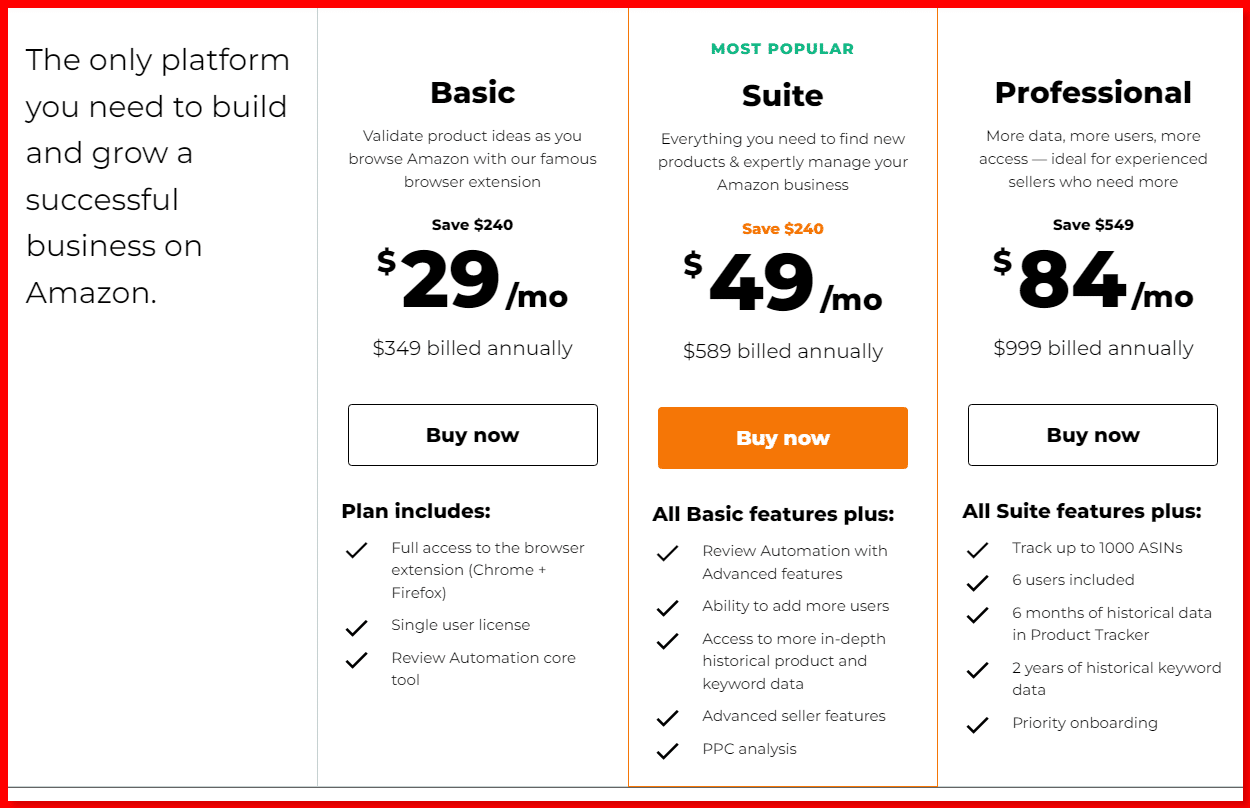This screenshot has height=808, width=1250.
Task: Click the PPC analysis checkmark icon
Action: (x=667, y=751)
